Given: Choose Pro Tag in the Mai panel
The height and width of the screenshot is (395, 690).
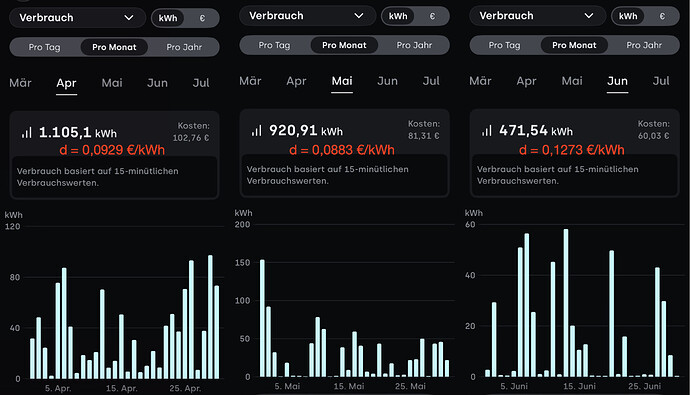Looking at the screenshot, I should point(274,45).
